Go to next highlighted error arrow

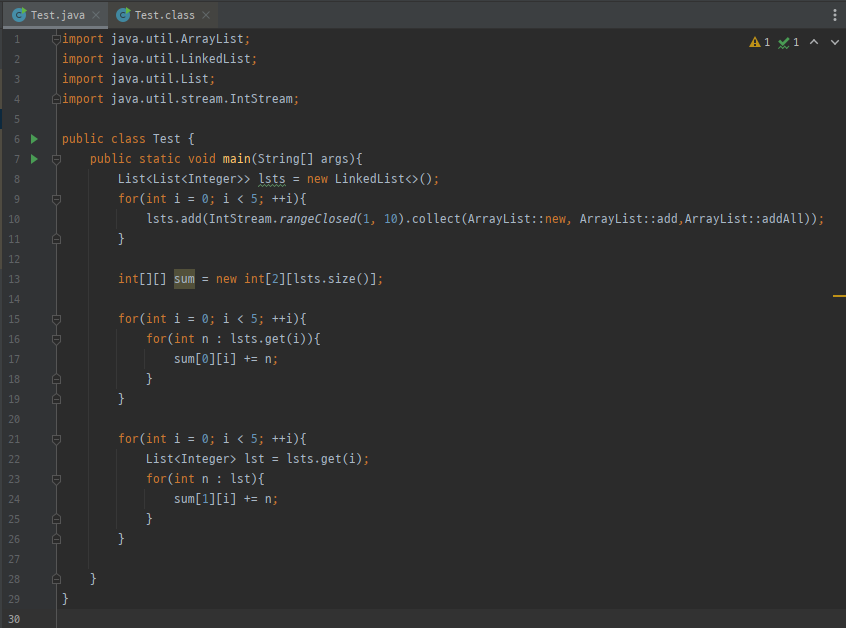(834, 42)
